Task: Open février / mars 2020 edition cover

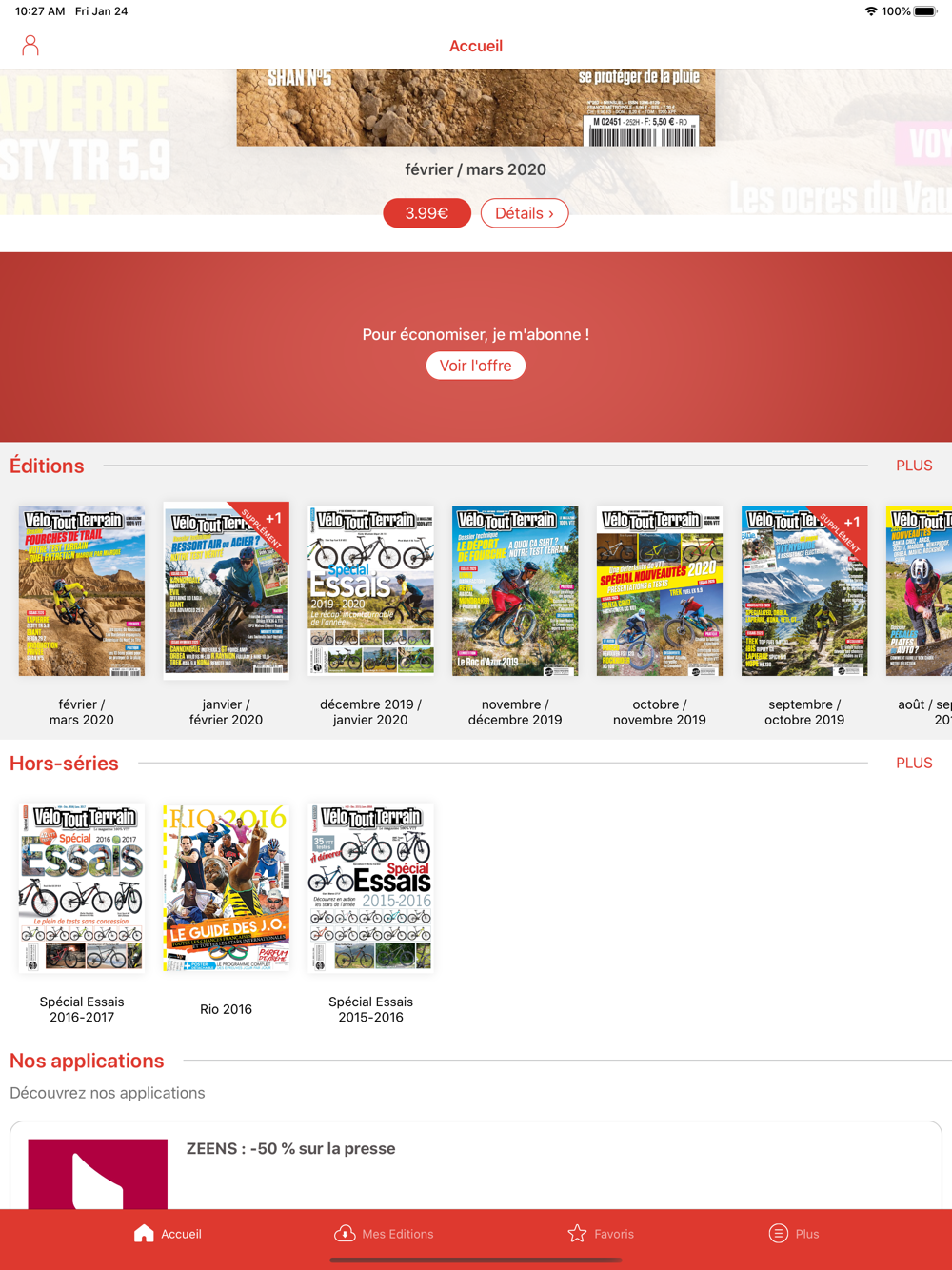Action: 82,590
